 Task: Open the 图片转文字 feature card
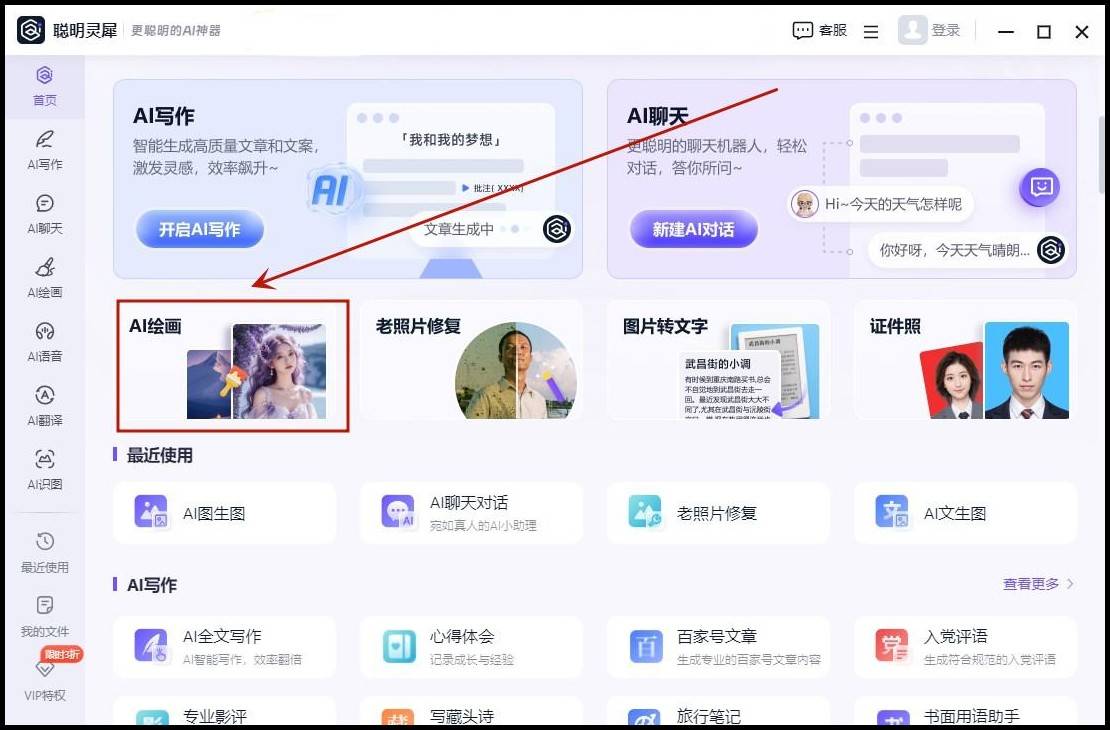[x=719, y=360]
